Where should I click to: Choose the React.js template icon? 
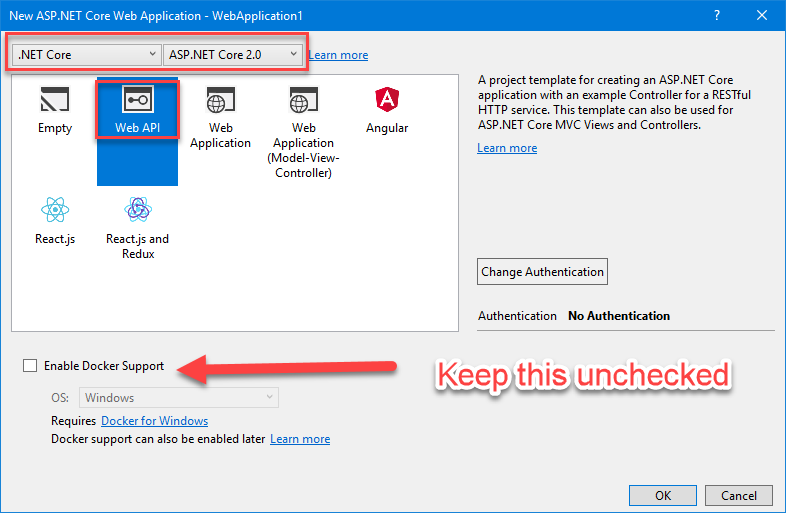pyautogui.click(x=55, y=210)
